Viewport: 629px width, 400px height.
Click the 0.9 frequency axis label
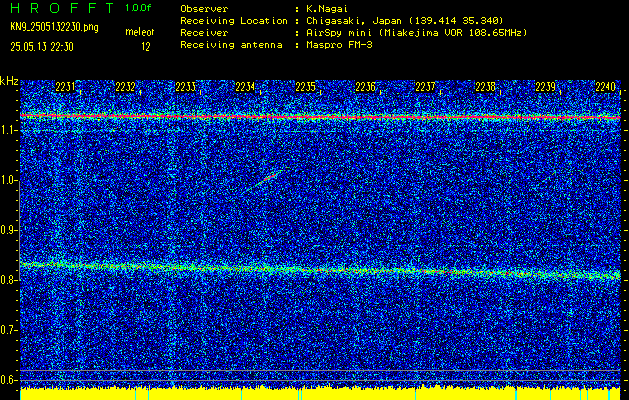tap(8, 230)
